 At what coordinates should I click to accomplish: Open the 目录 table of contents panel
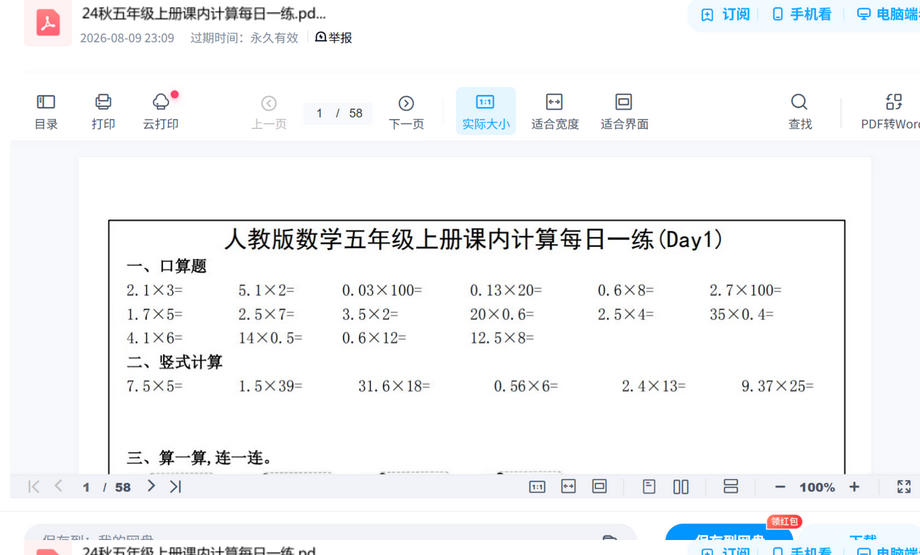click(x=46, y=111)
